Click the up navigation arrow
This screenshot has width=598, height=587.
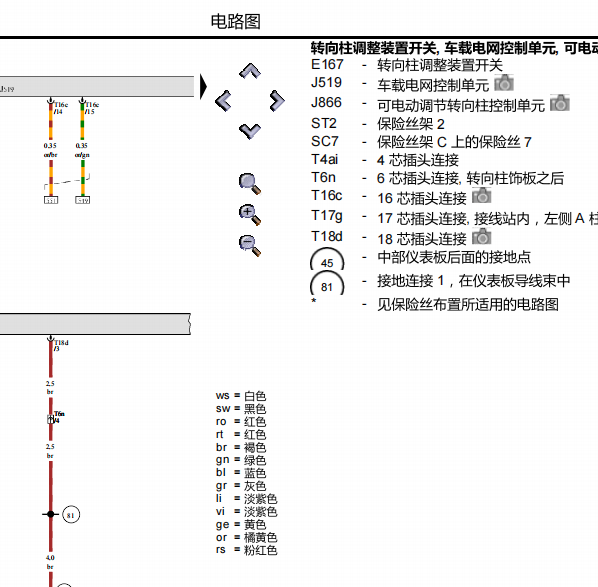250,71
